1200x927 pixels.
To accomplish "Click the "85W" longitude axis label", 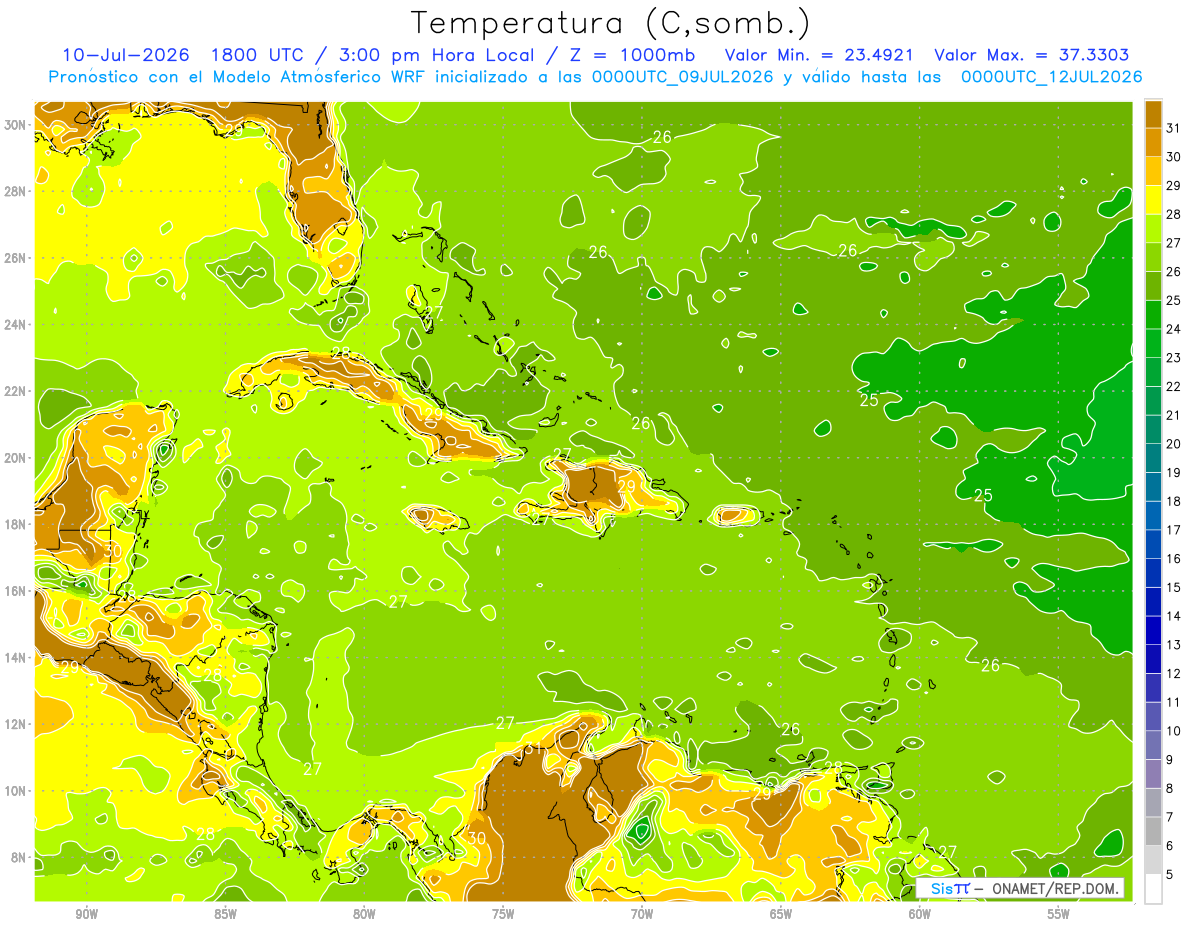I will point(225,914).
